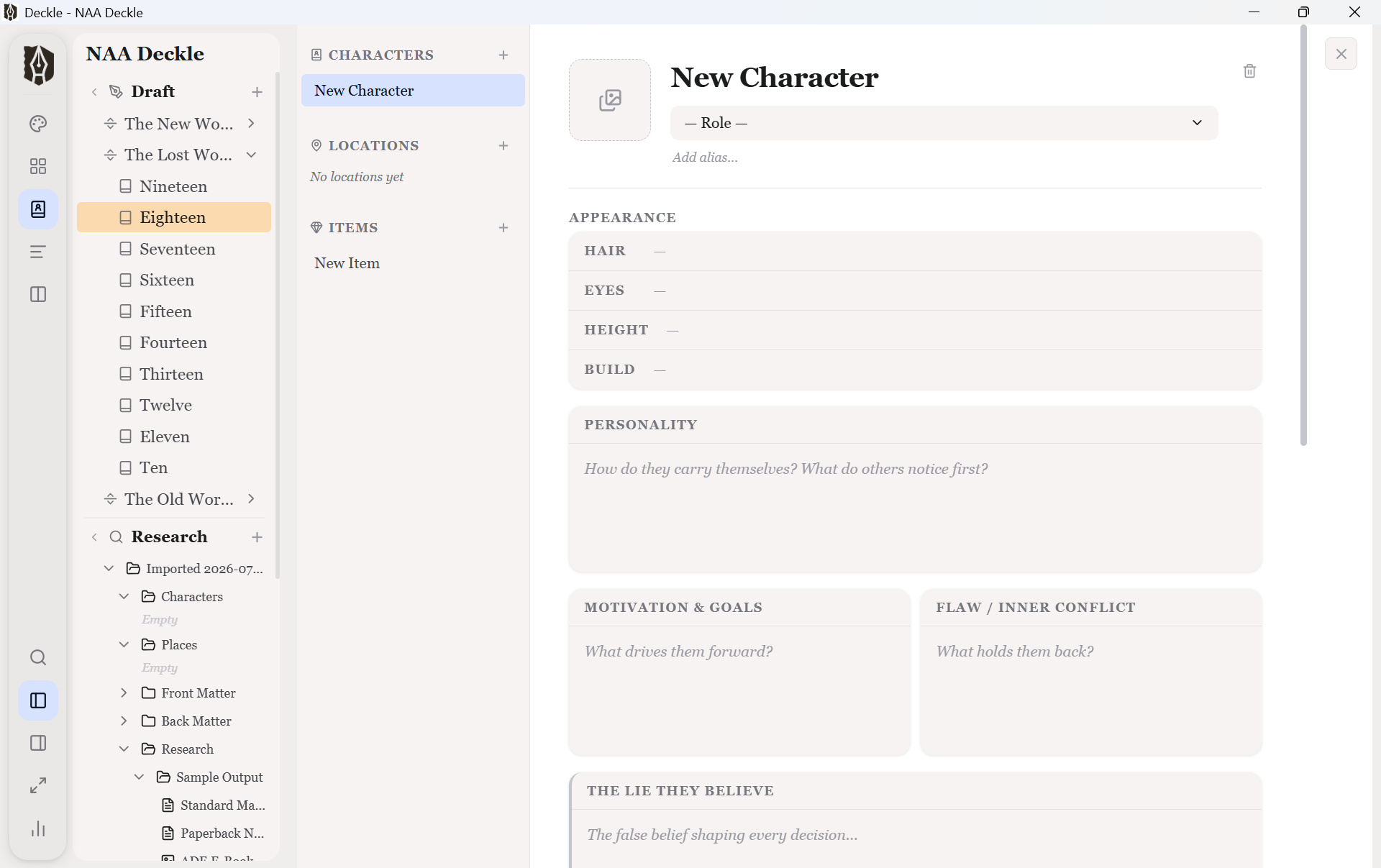This screenshot has height=868, width=1381.
Task: Click into the Personality text area
Action: coord(915,508)
